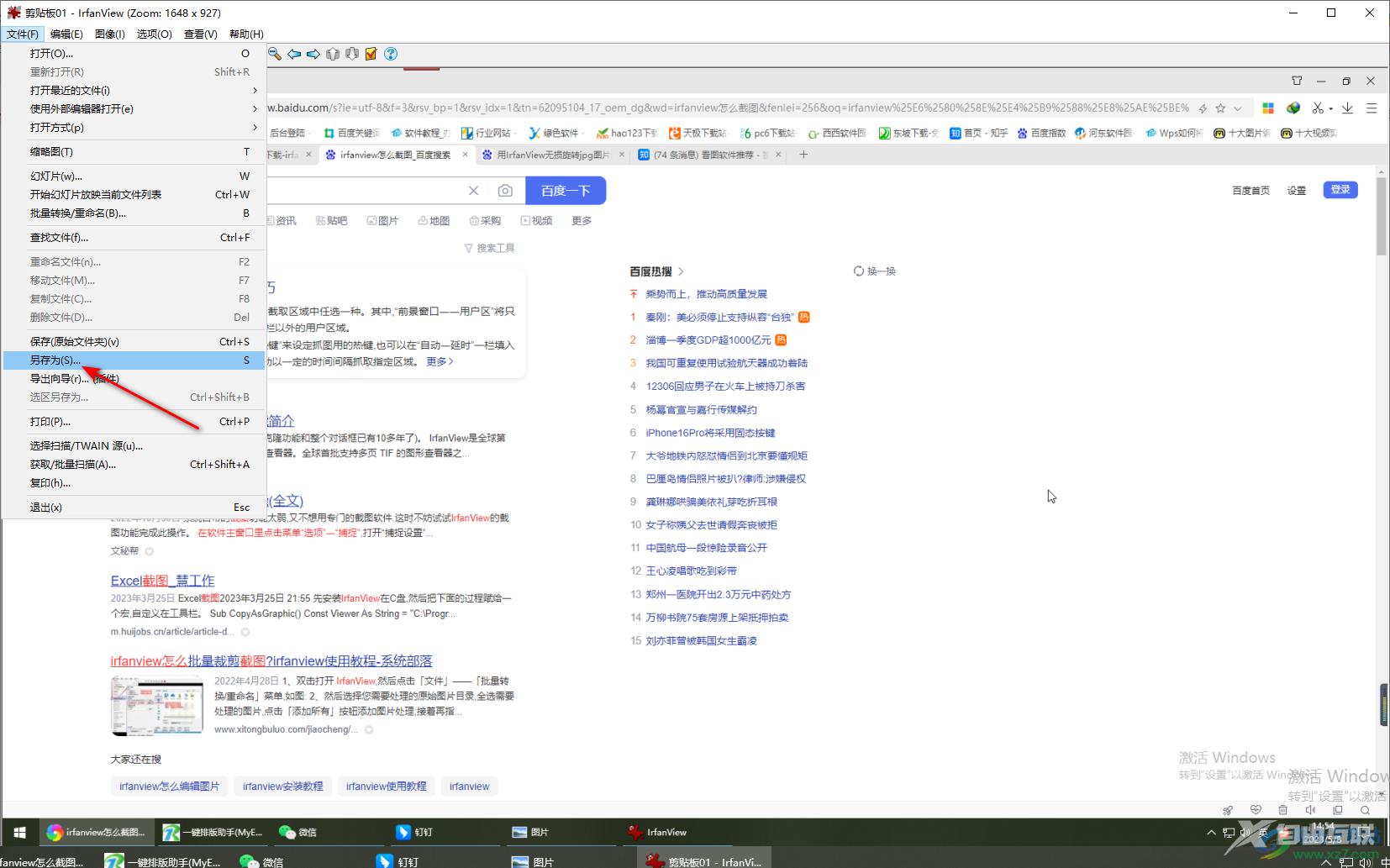Expand 更多 in the snippet card
Screen dimensions: 1390x868
point(440,361)
